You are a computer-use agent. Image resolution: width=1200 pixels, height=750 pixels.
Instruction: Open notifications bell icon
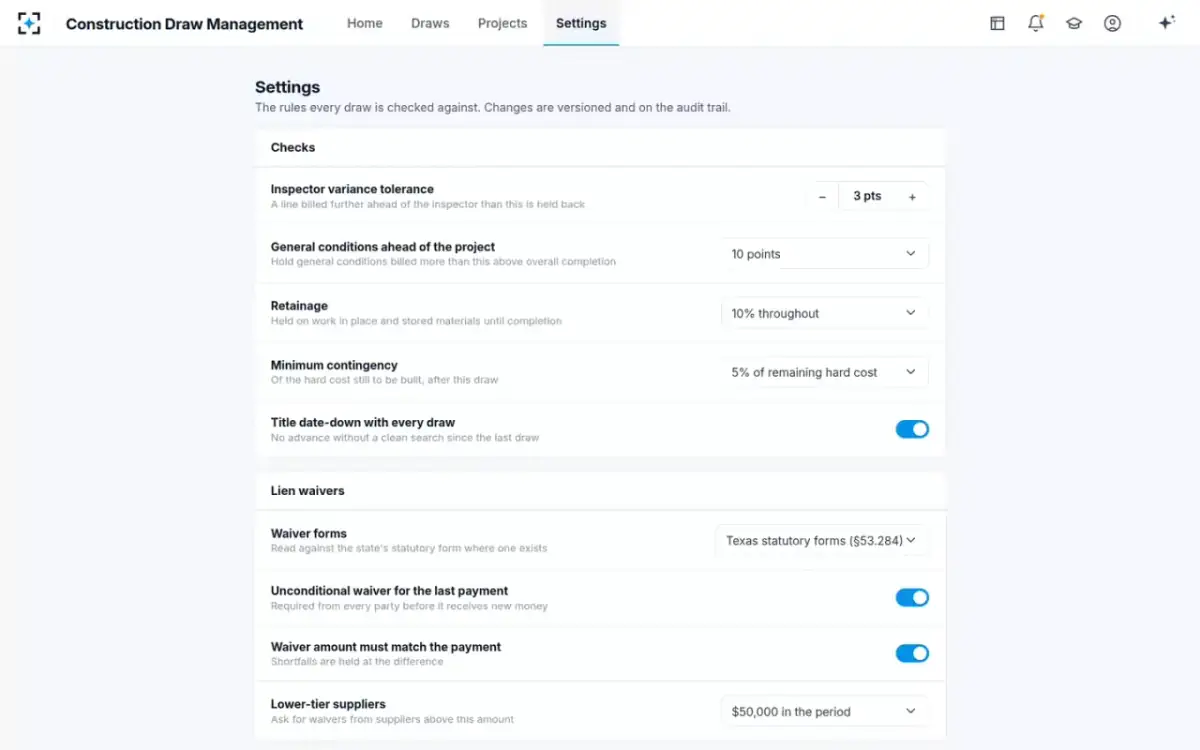pos(1036,23)
